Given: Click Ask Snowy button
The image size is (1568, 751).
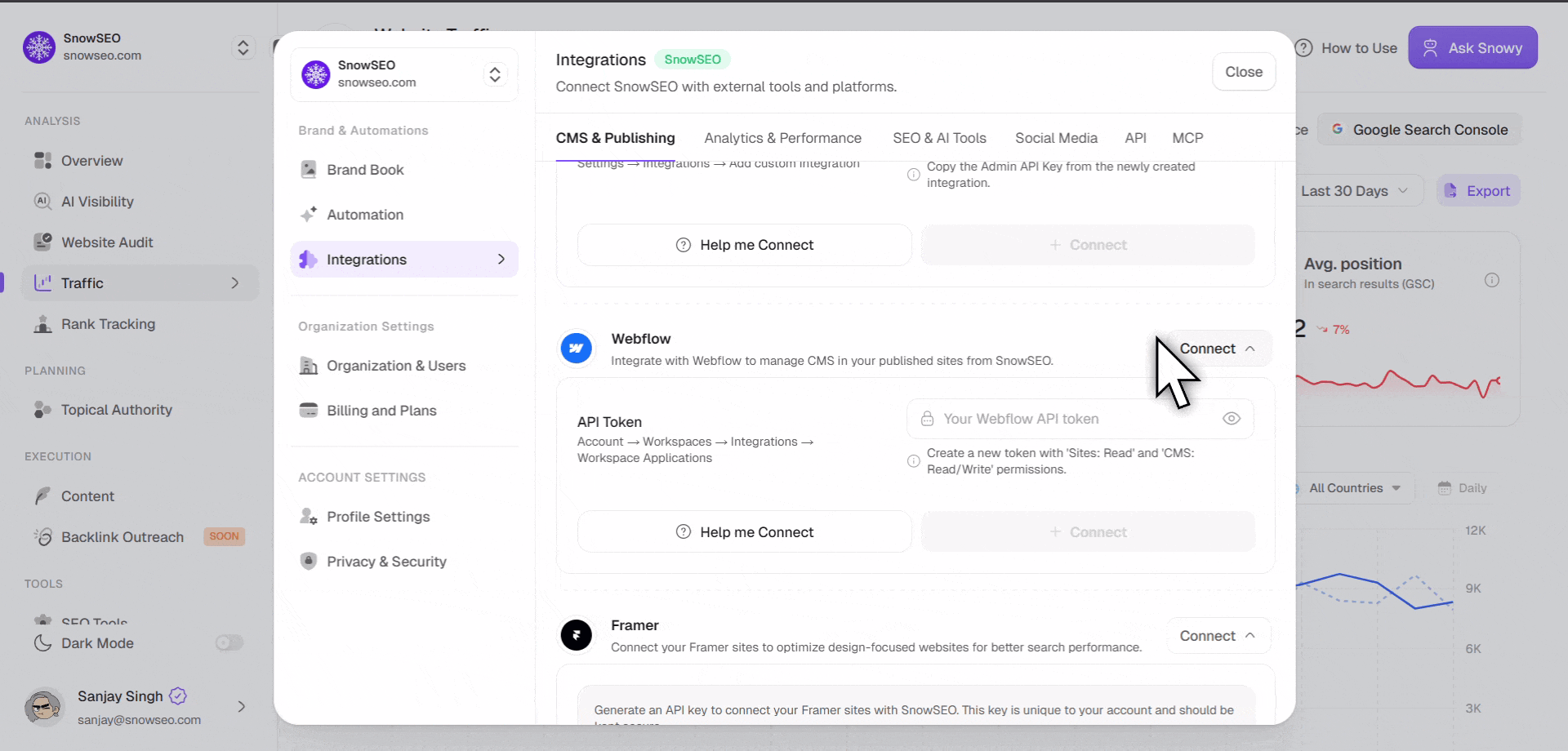Looking at the screenshot, I should 1473,48.
